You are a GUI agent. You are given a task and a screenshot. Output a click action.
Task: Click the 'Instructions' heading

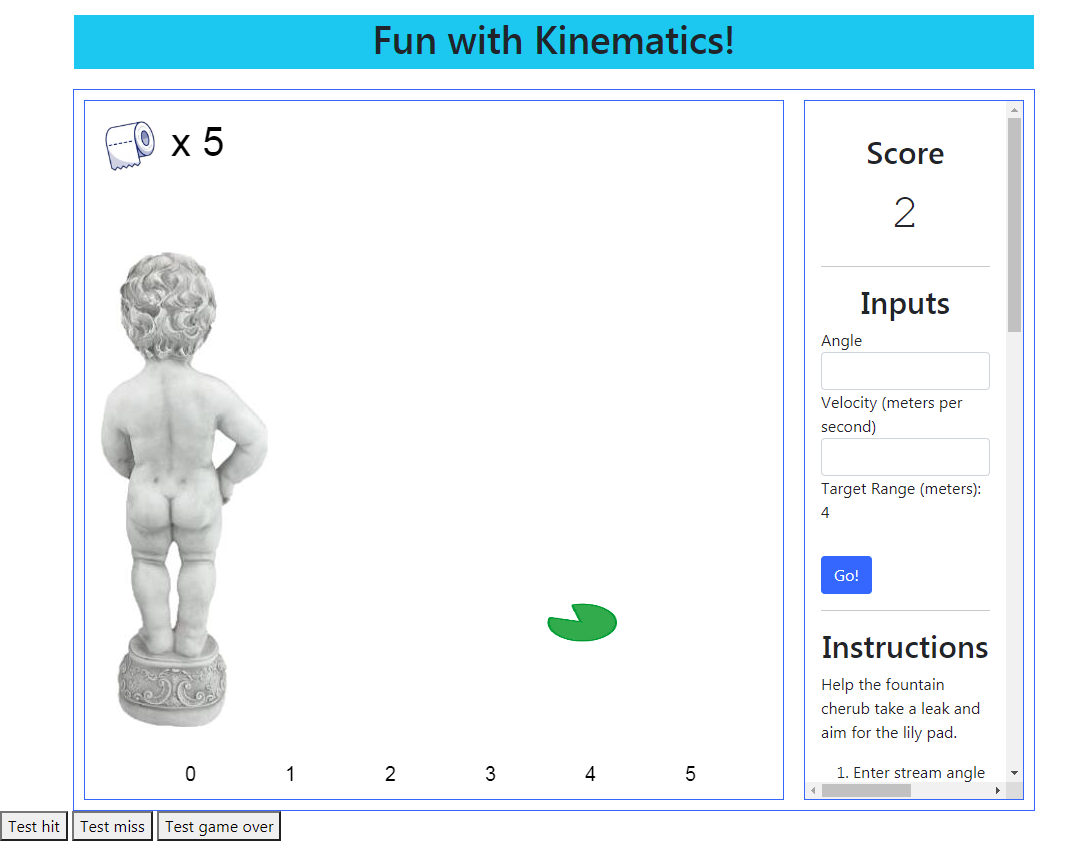(x=905, y=648)
